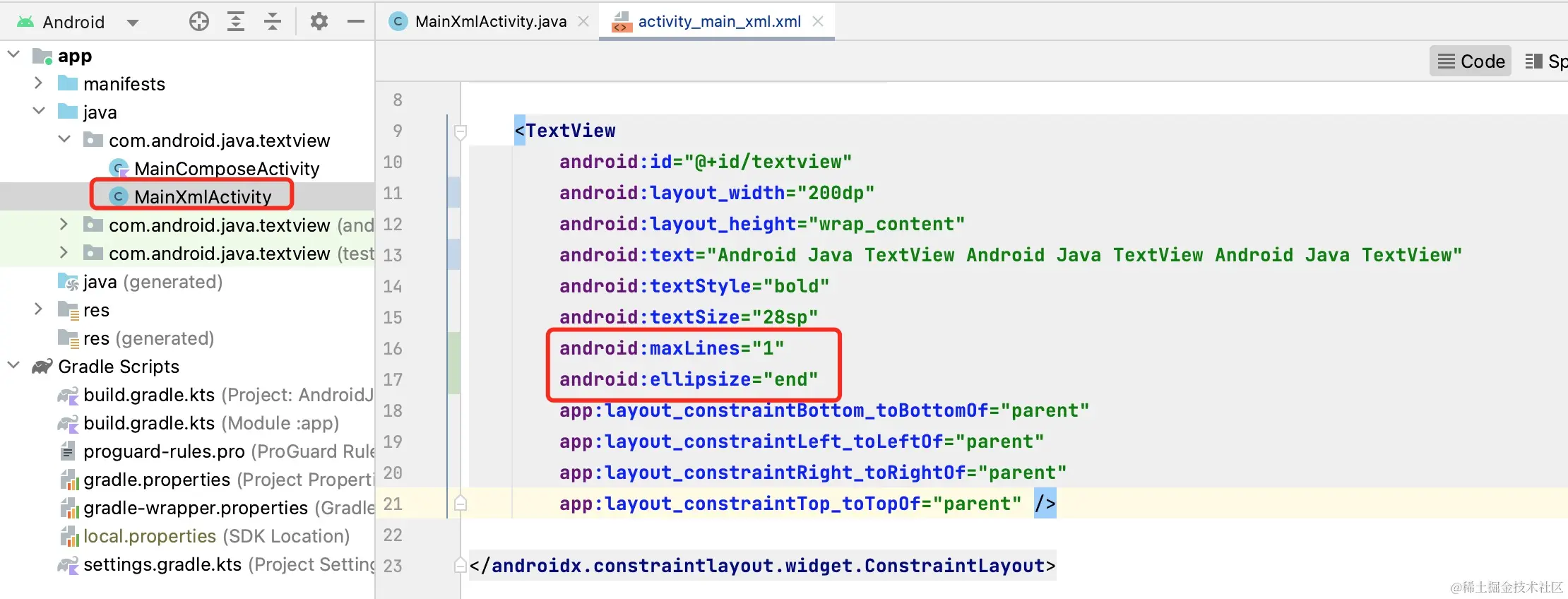Click the XML file icon on activity_main_xml.xml tab
1568x599 pixels.
[x=622, y=22]
